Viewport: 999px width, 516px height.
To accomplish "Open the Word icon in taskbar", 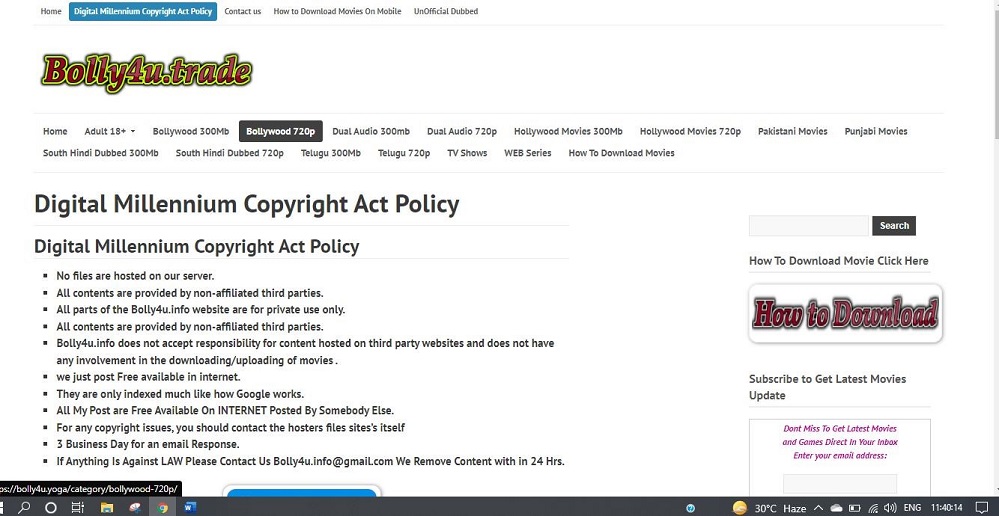I will pyautogui.click(x=190, y=508).
